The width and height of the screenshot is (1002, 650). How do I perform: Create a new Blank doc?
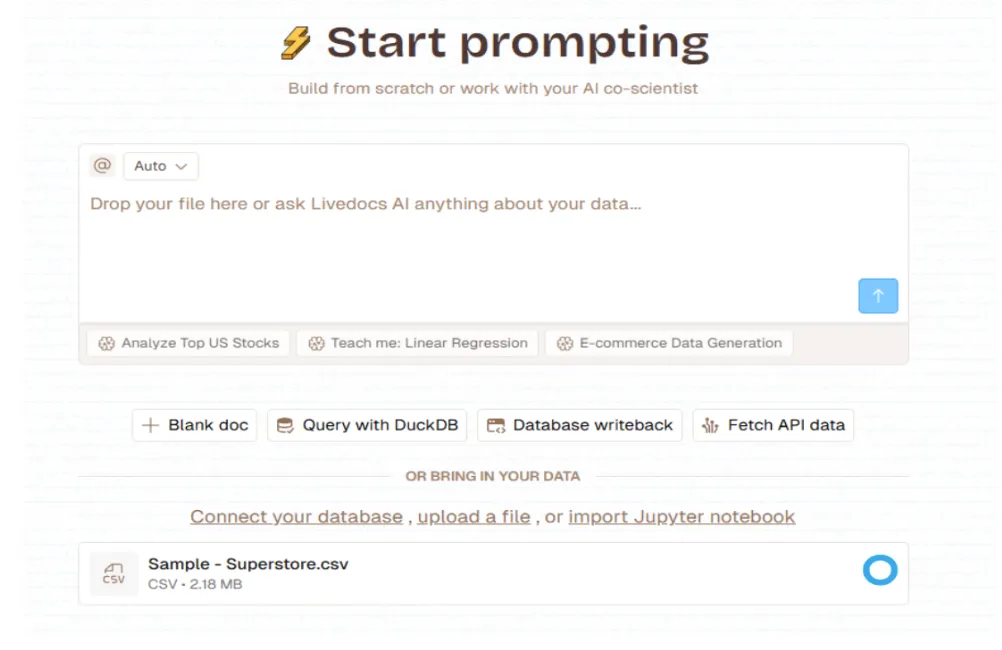coord(194,424)
